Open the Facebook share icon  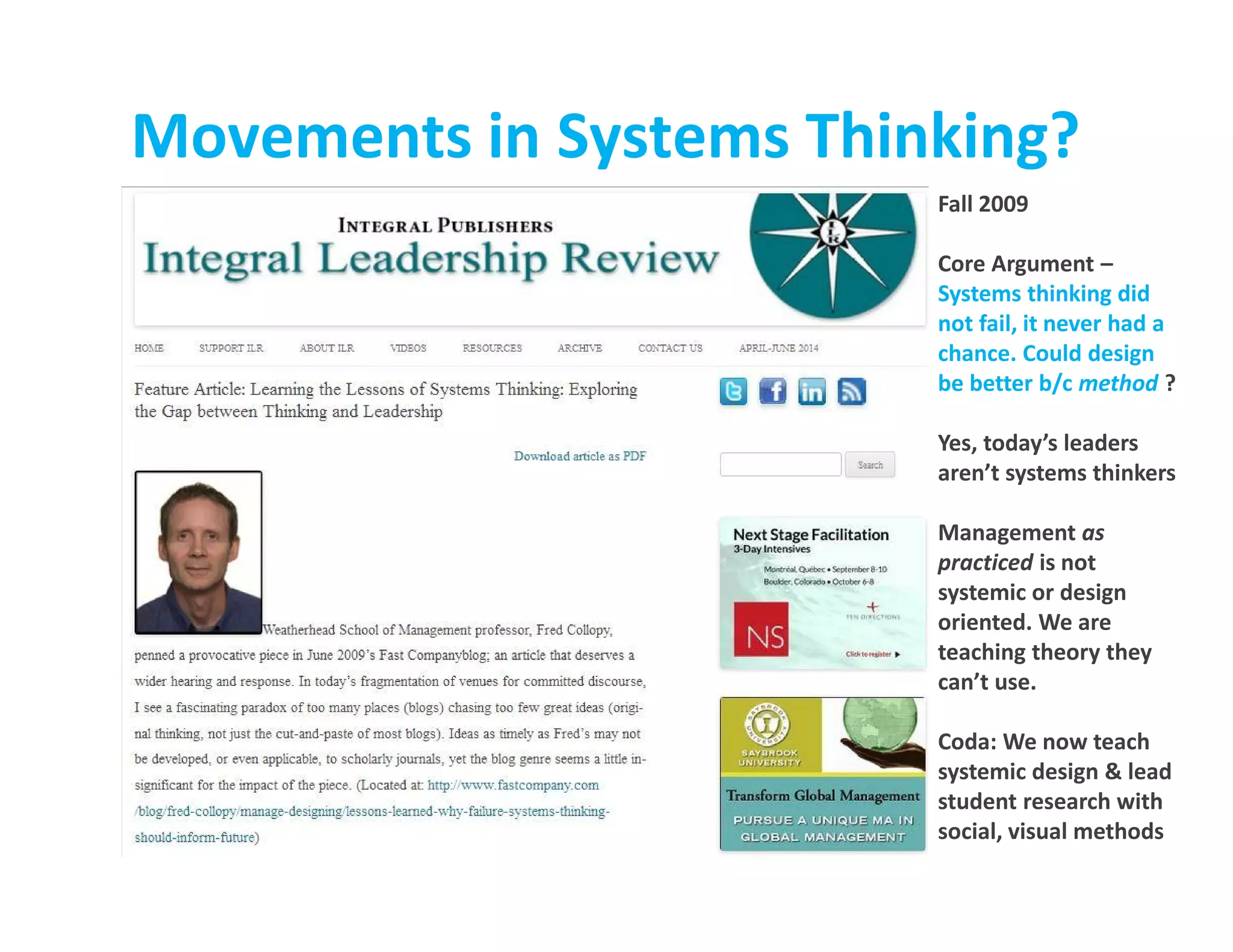pyautogui.click(x=772, y=392)
